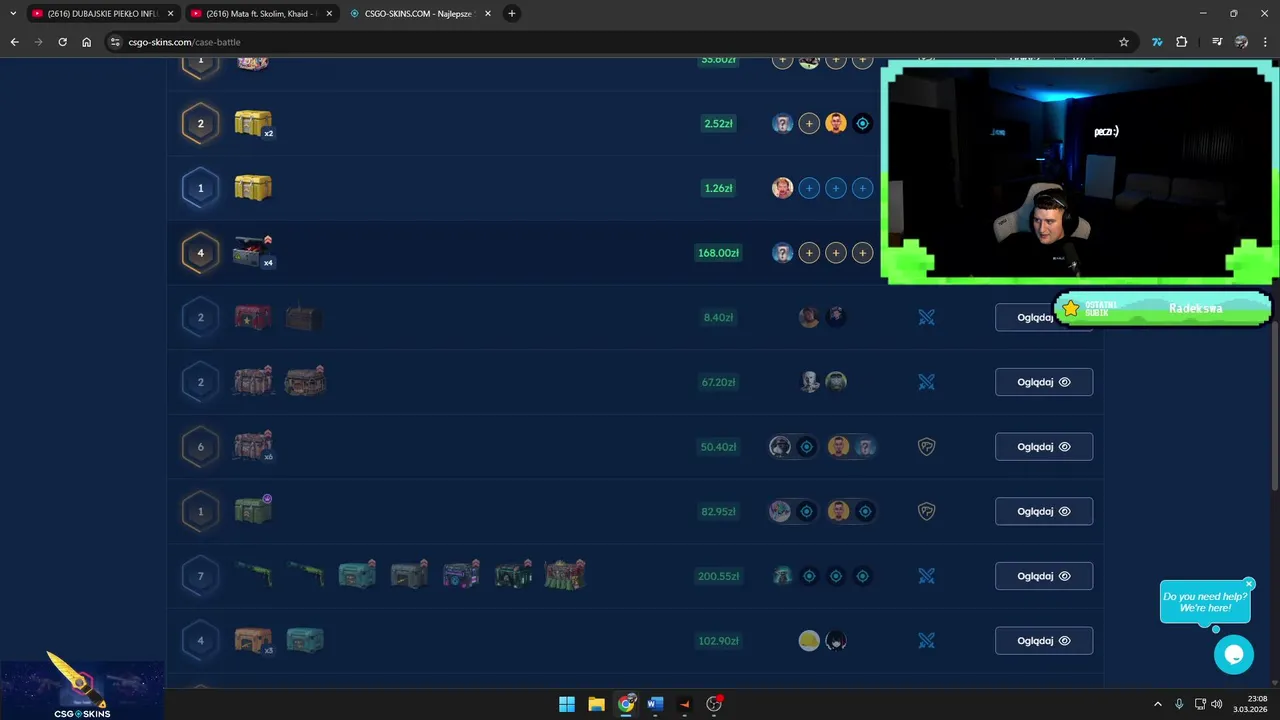The width and height of the screenshot is (1280, 720).
Task: Watch the 82.95zł battle via Oglądaj
Action: click(1044, 511)
